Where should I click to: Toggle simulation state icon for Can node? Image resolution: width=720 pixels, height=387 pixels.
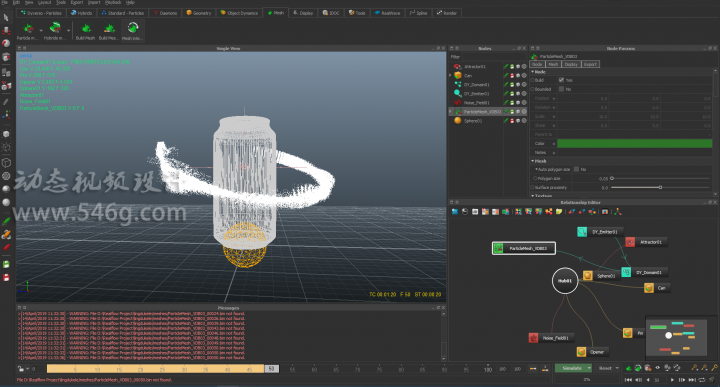click(x=512, y=75)
